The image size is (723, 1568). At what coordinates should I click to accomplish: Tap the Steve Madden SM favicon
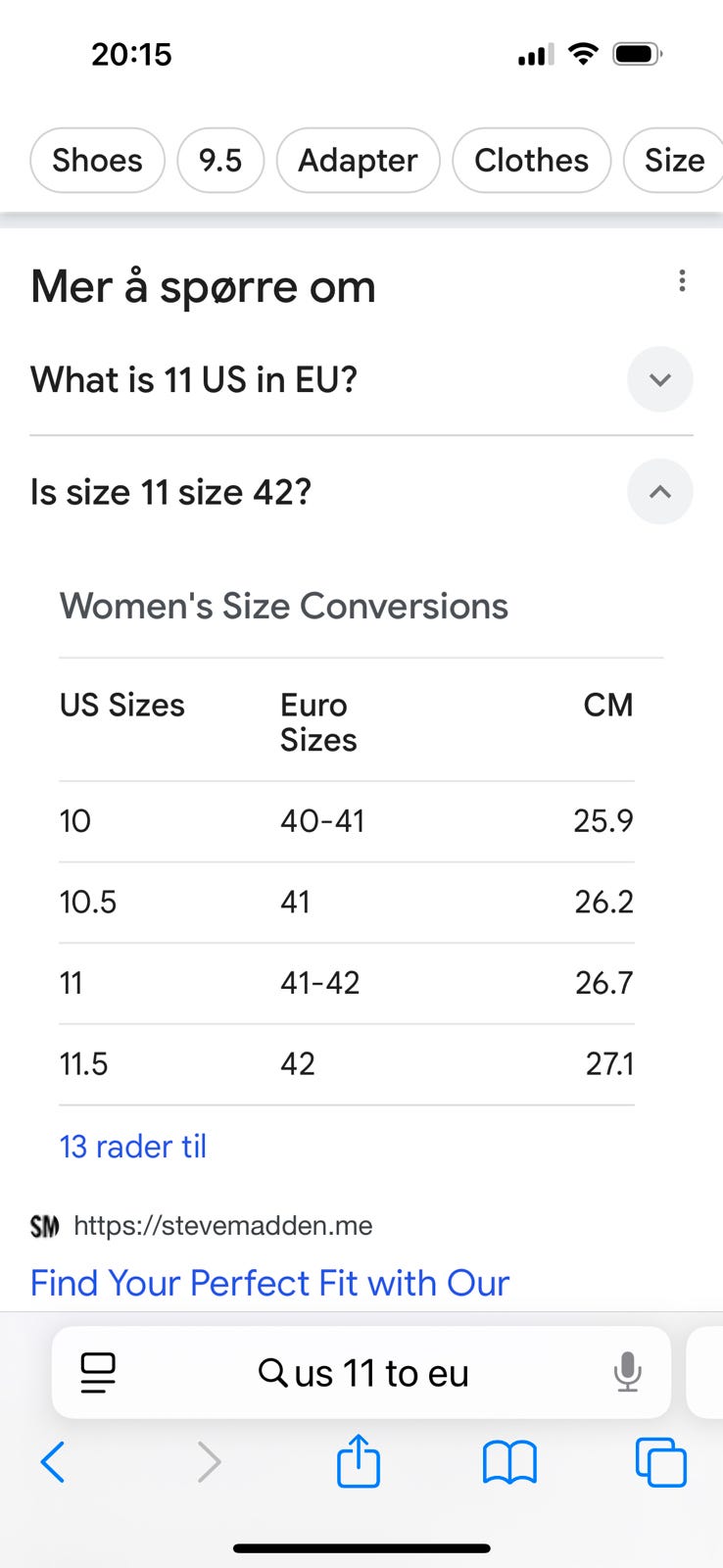(x=45, y=1226)
